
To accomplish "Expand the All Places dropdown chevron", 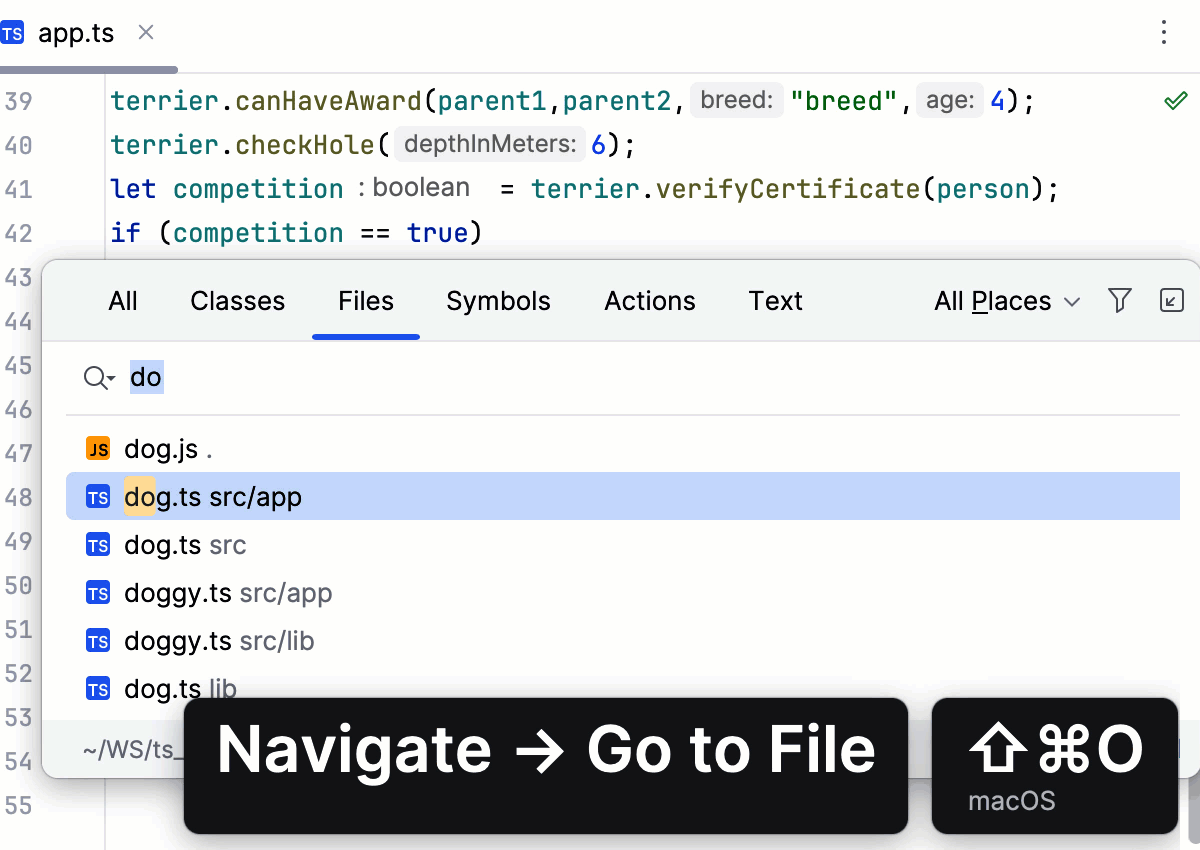I will [1073, 301].
